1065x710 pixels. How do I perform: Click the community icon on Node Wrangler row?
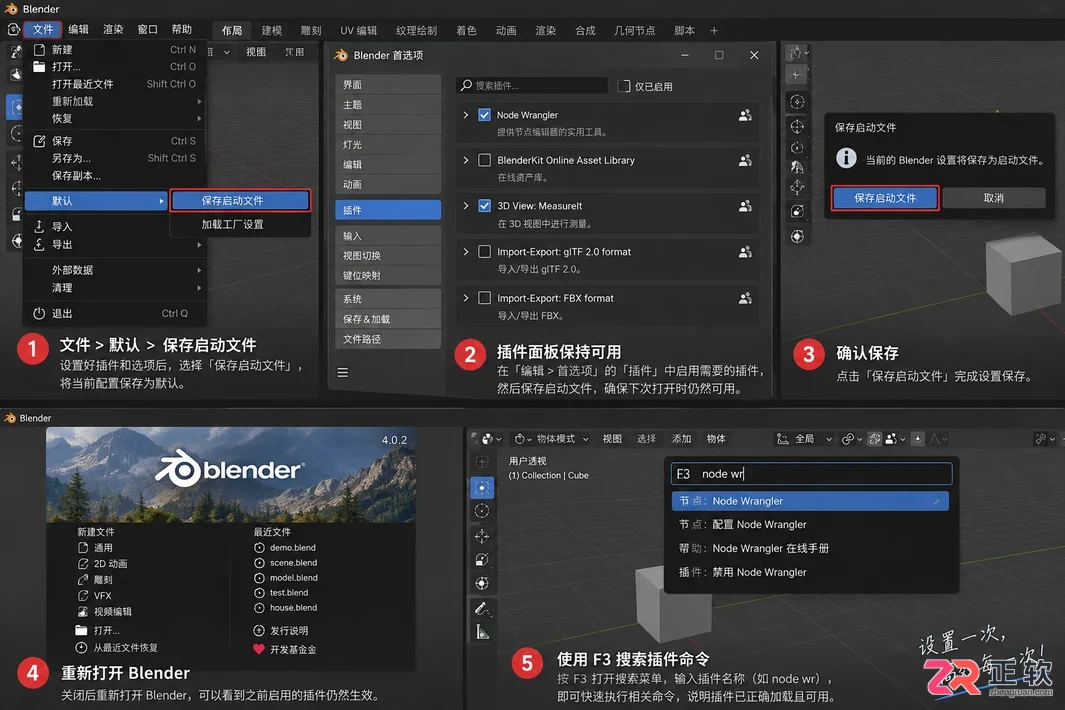pyautogui.click(x=745, y=115)
